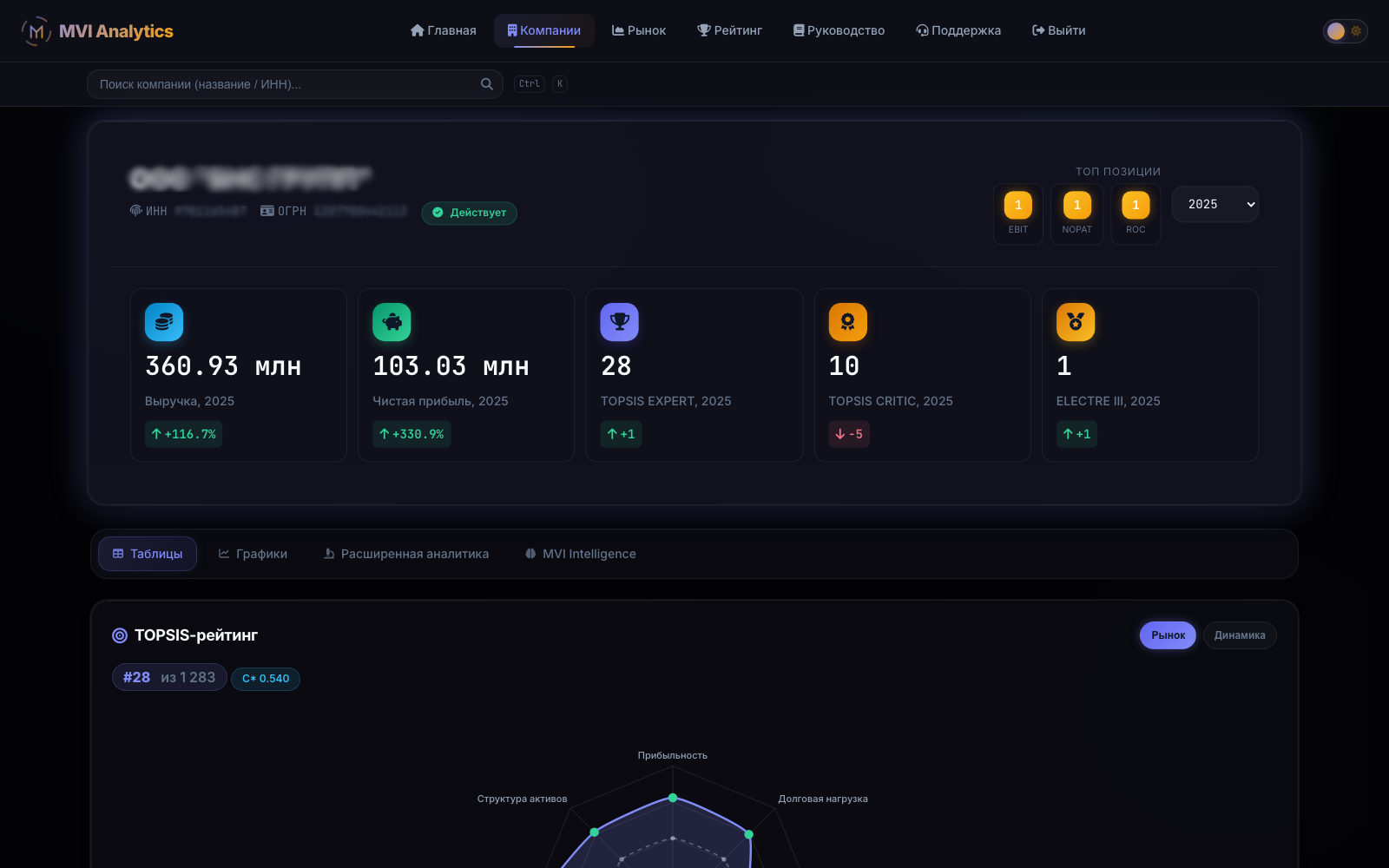This screenshot has height=868, width=1389.
Task: Go to the Рынок section
Action: [639, 30]
